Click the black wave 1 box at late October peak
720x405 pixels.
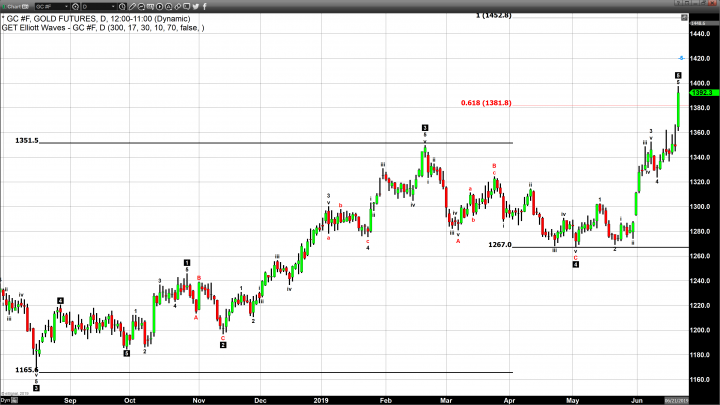click(x=187, y=263)
